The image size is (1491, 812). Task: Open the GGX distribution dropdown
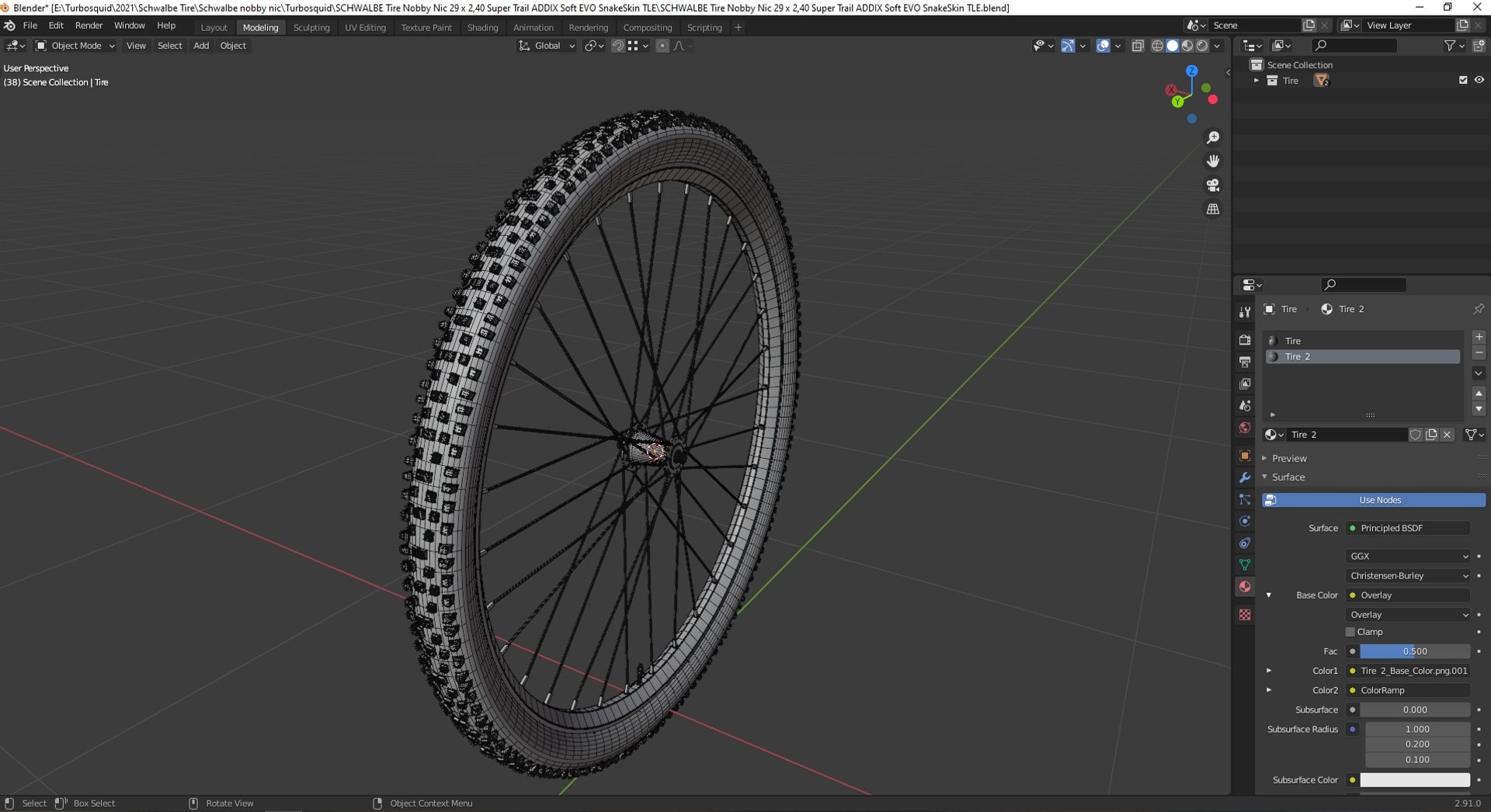click(1408, 556)
